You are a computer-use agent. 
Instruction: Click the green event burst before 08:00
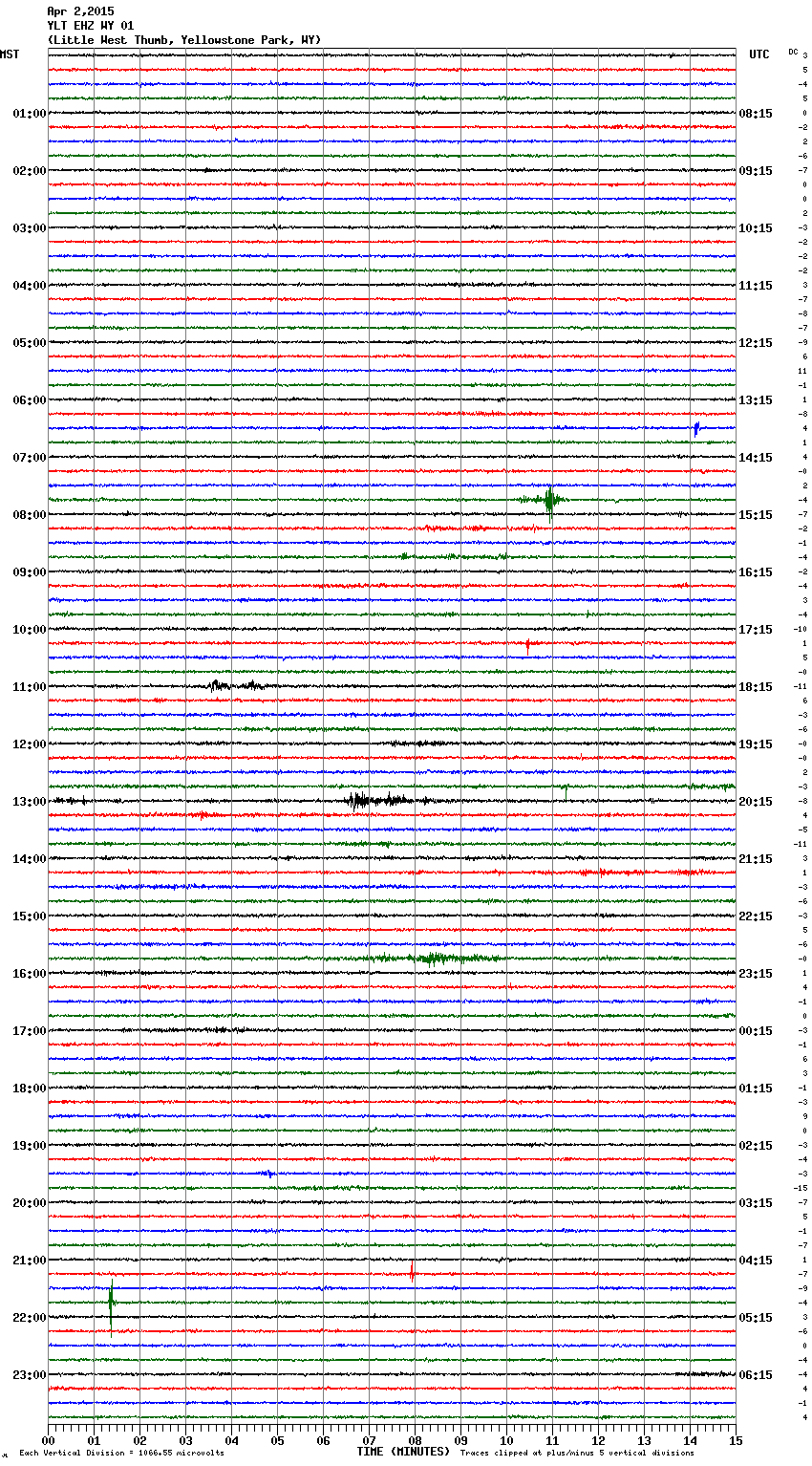tap(547, 500)
